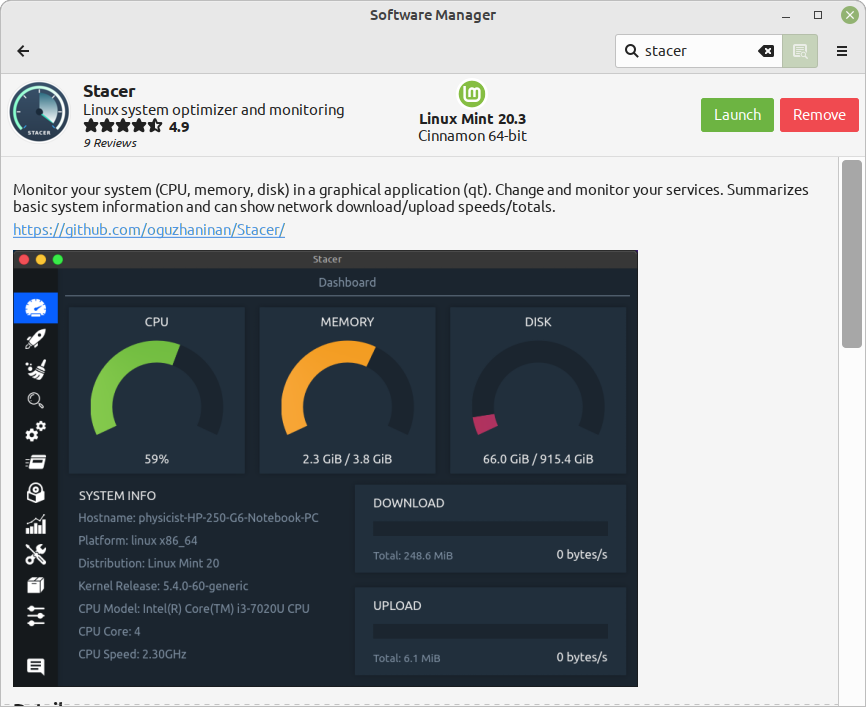Go back using the arrow button
Screen dimensions: 866x707
click(x=23, y=51)
